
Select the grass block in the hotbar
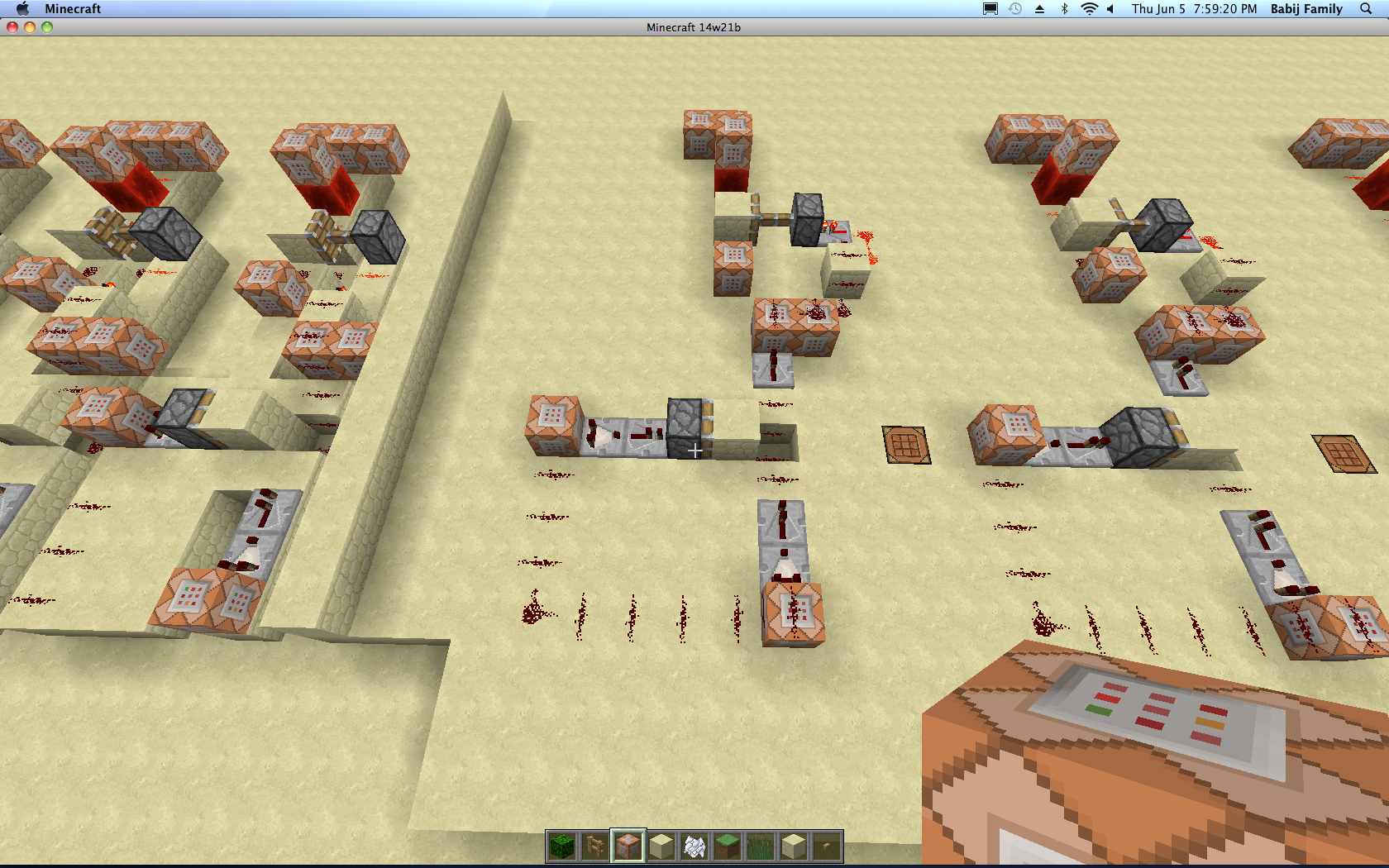click(728, 847)
